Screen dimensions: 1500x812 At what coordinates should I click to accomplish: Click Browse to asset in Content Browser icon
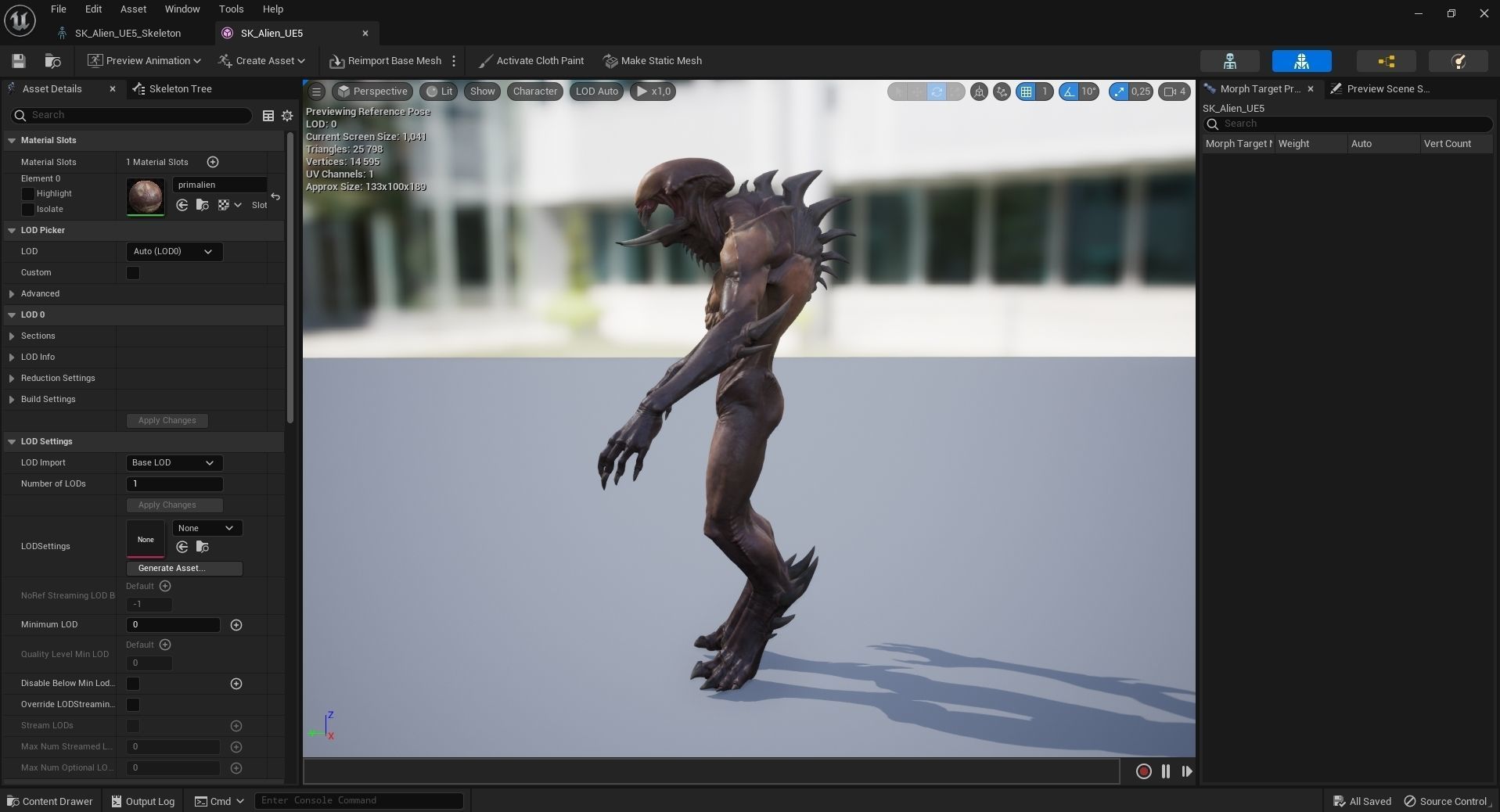[52, 61]
